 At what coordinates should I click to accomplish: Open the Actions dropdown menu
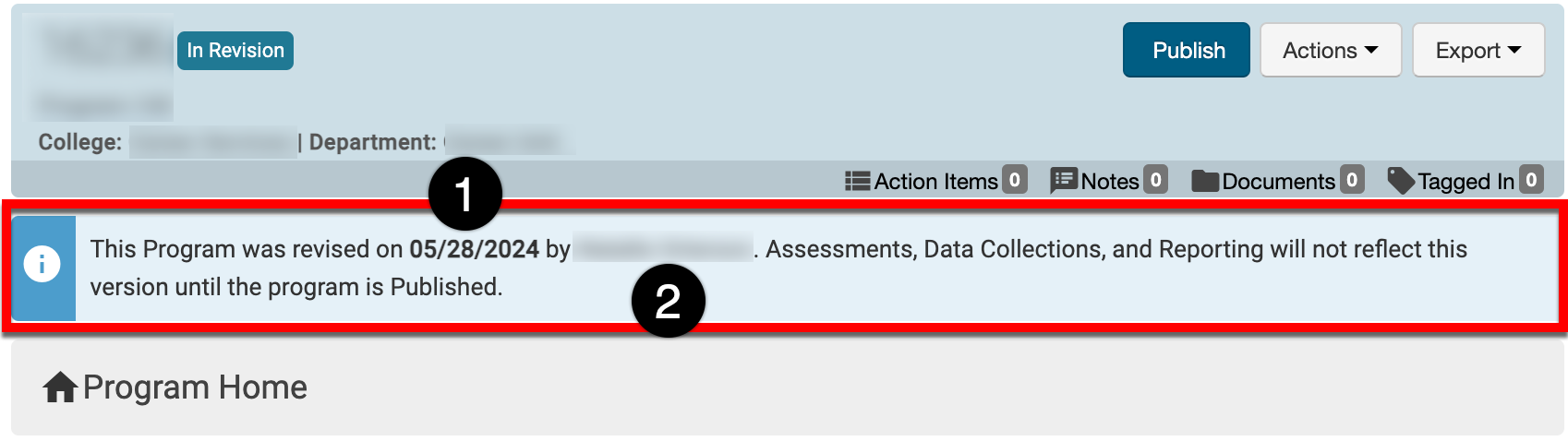click(x=1330, y=51)
